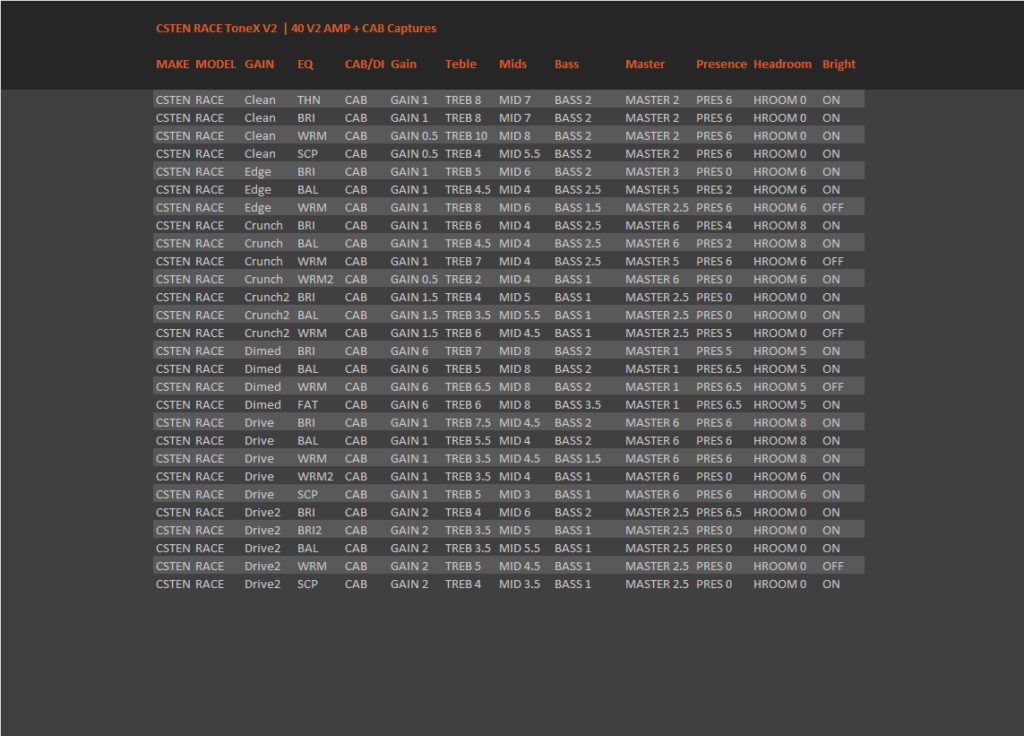Image resolution: width=1024 pixels, height=736 pixels.
Task: Click GAIN 0.5 in the Clean WRM row
Action: [414, 136]
